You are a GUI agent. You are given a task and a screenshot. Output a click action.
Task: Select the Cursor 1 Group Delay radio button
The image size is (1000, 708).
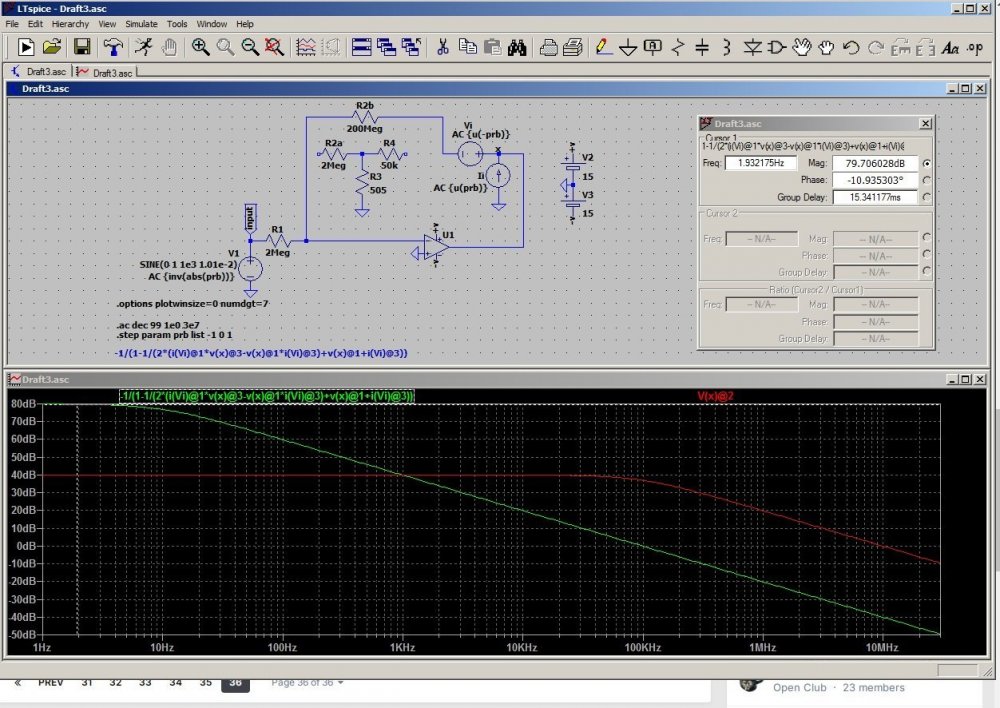pyautogui.click(x=927, y=197)
